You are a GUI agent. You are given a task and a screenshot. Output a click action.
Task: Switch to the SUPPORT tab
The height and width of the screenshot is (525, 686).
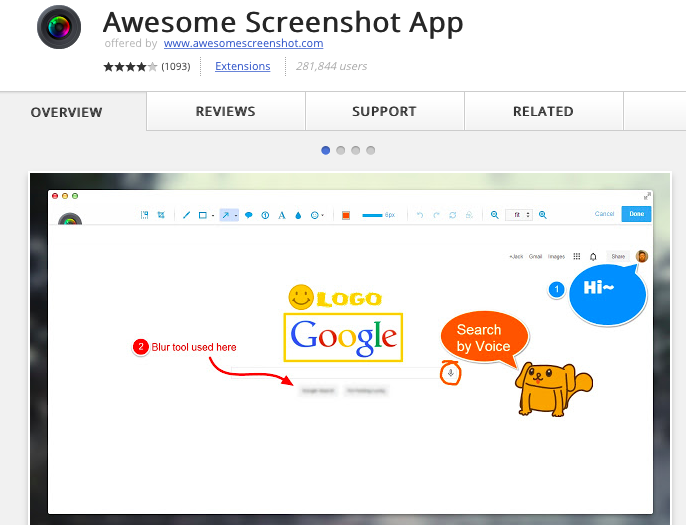(384, 112)
